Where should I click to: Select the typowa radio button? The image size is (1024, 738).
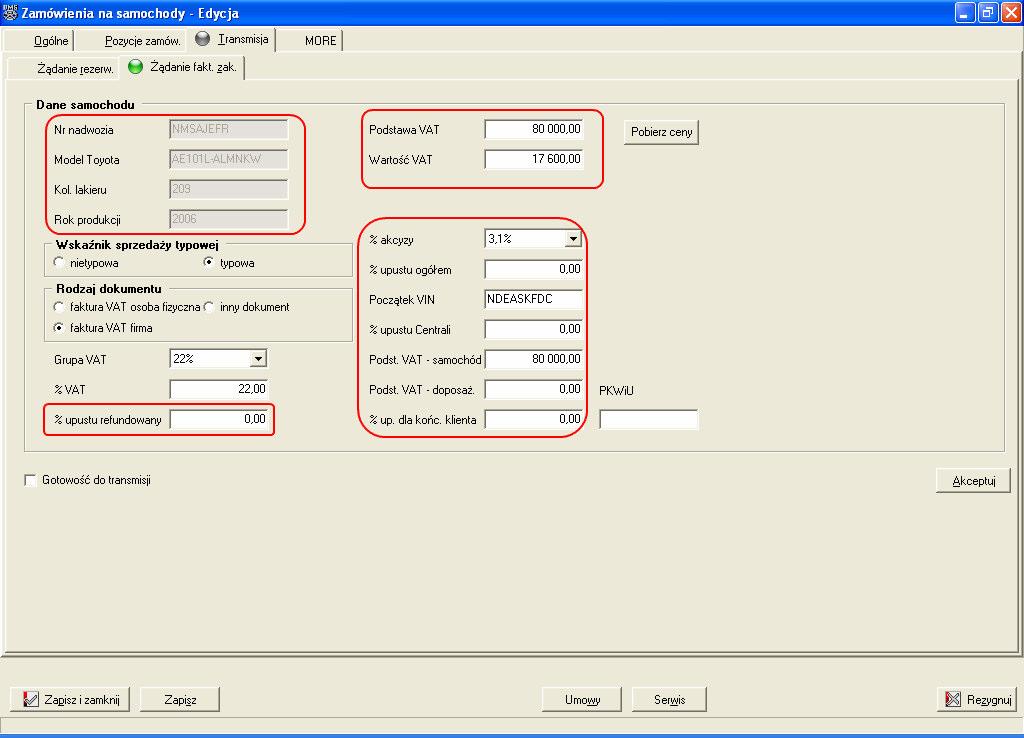209,263
